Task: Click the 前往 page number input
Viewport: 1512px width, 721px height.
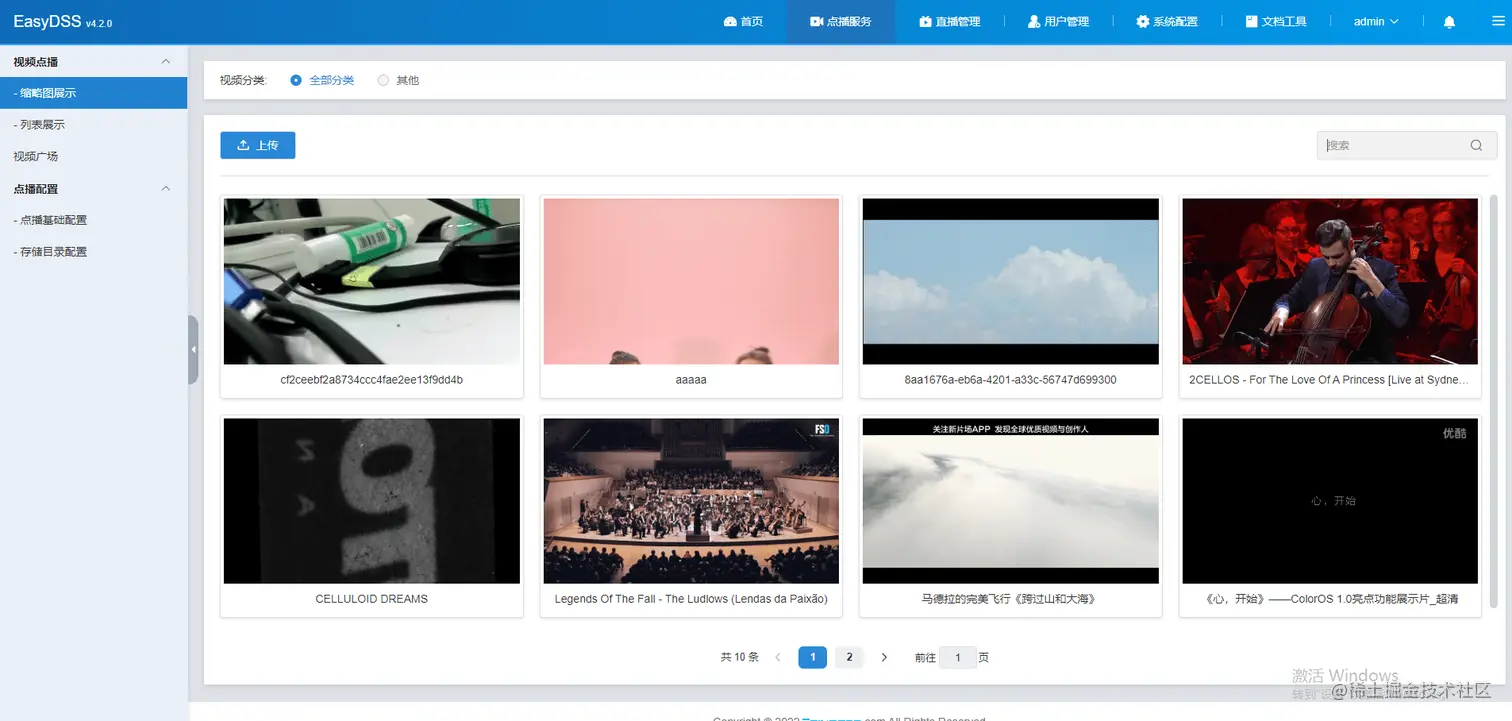Action: (x=958, y=657)
